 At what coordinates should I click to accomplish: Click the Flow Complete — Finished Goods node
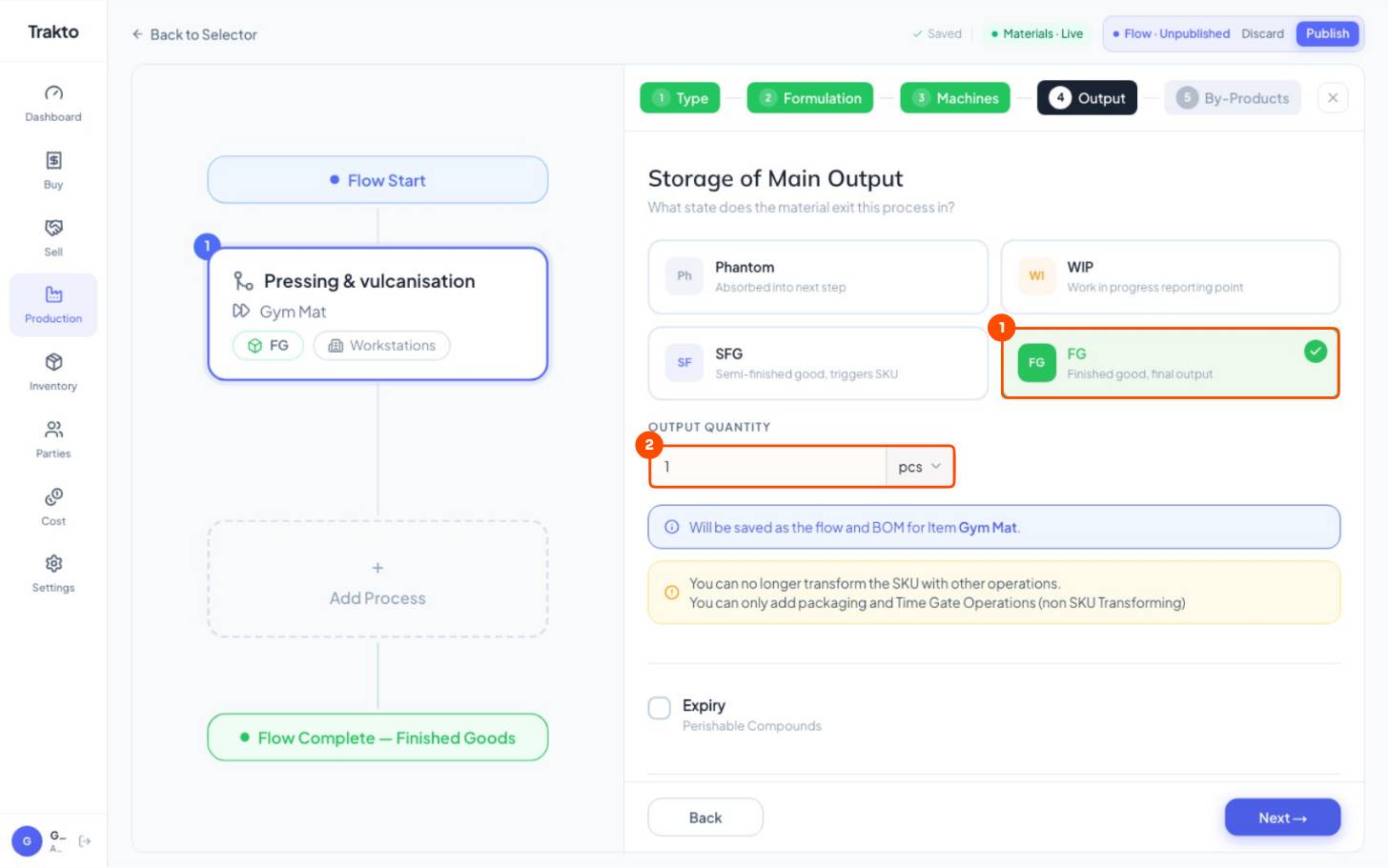(x=378, y=737)
